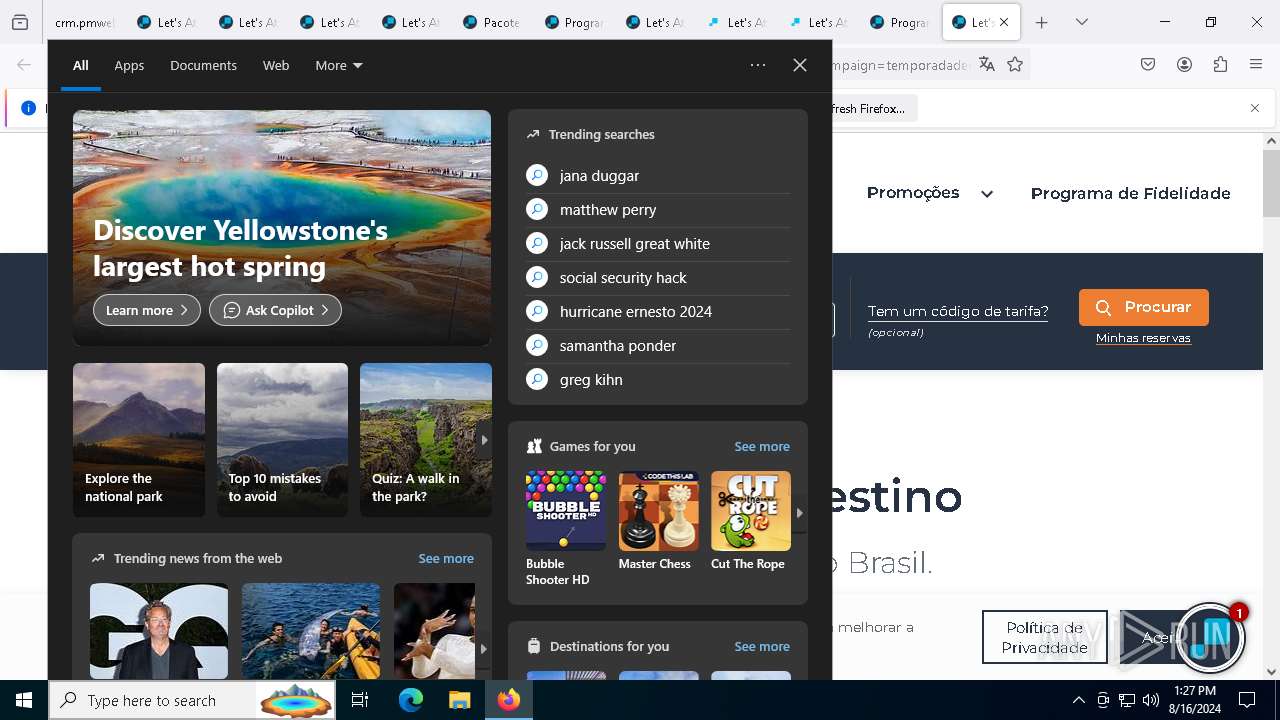Open Firefox extensions puzzle icon
This screenshot has height=720, width=1280.
(x=1220, y=64)
